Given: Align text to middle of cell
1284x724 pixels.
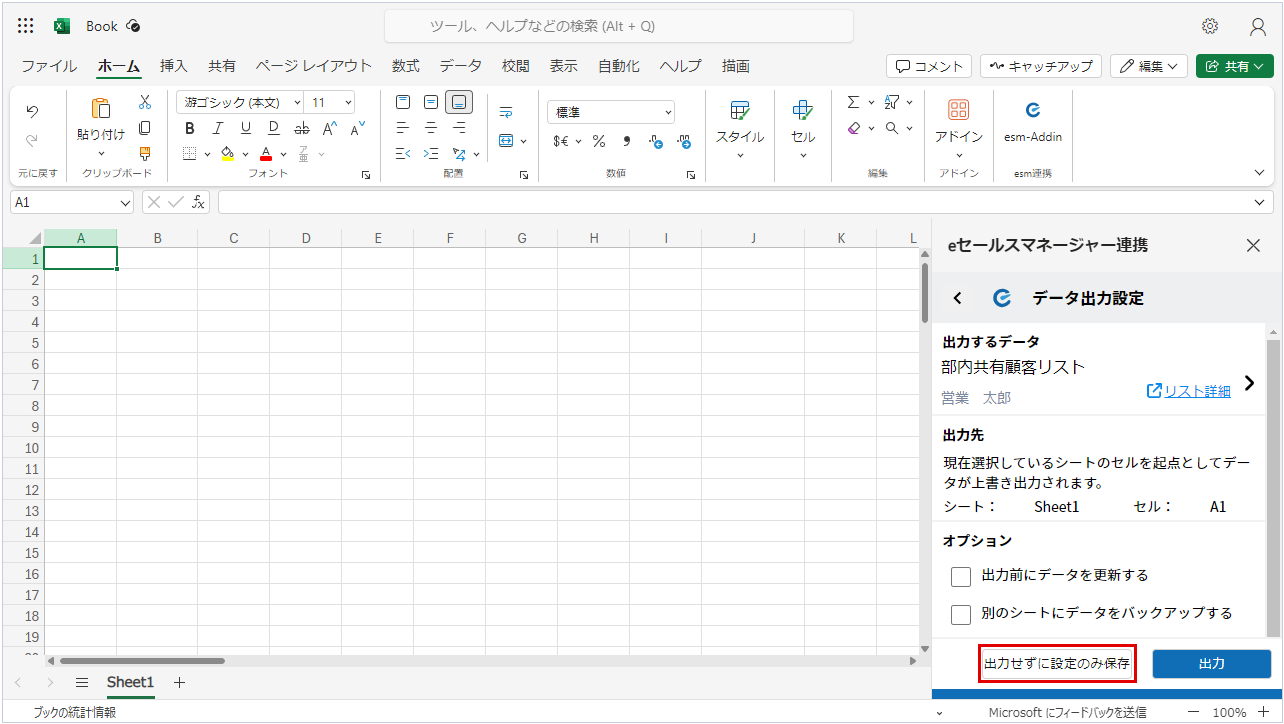Looking at the screenshot, I should click(x=431, y=102).
